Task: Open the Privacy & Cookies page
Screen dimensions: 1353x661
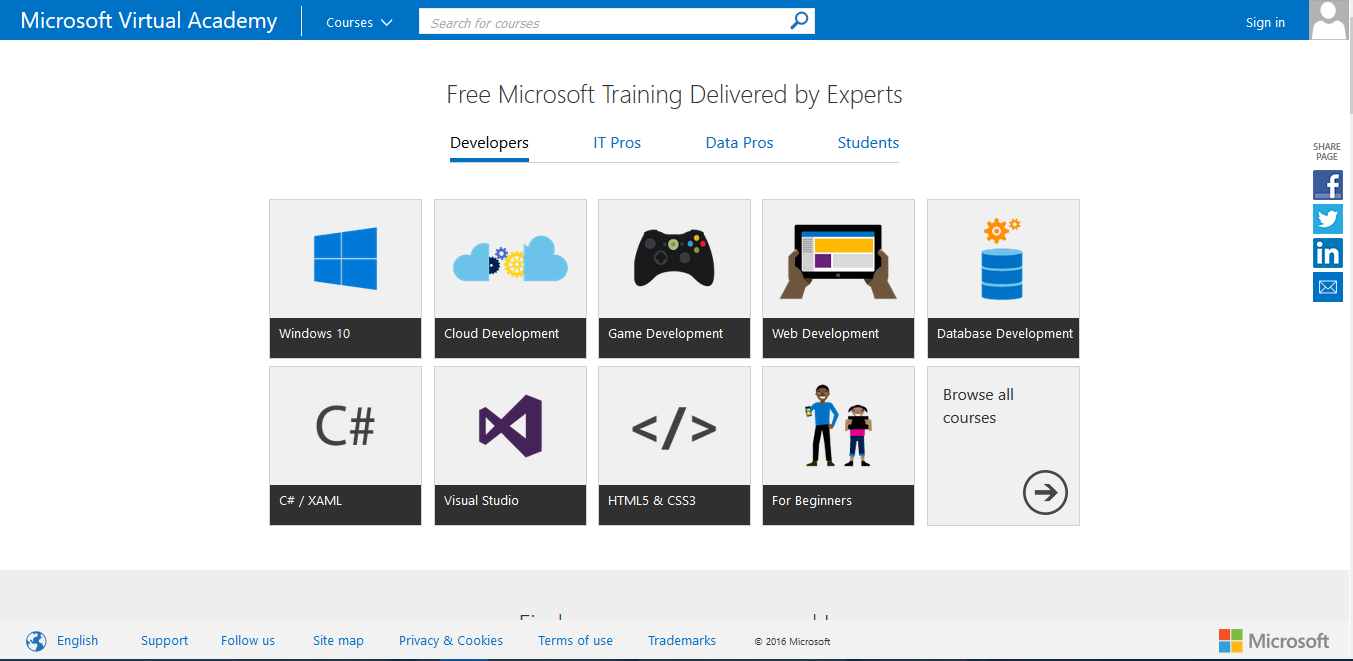Action: click(x=450, y=640)
